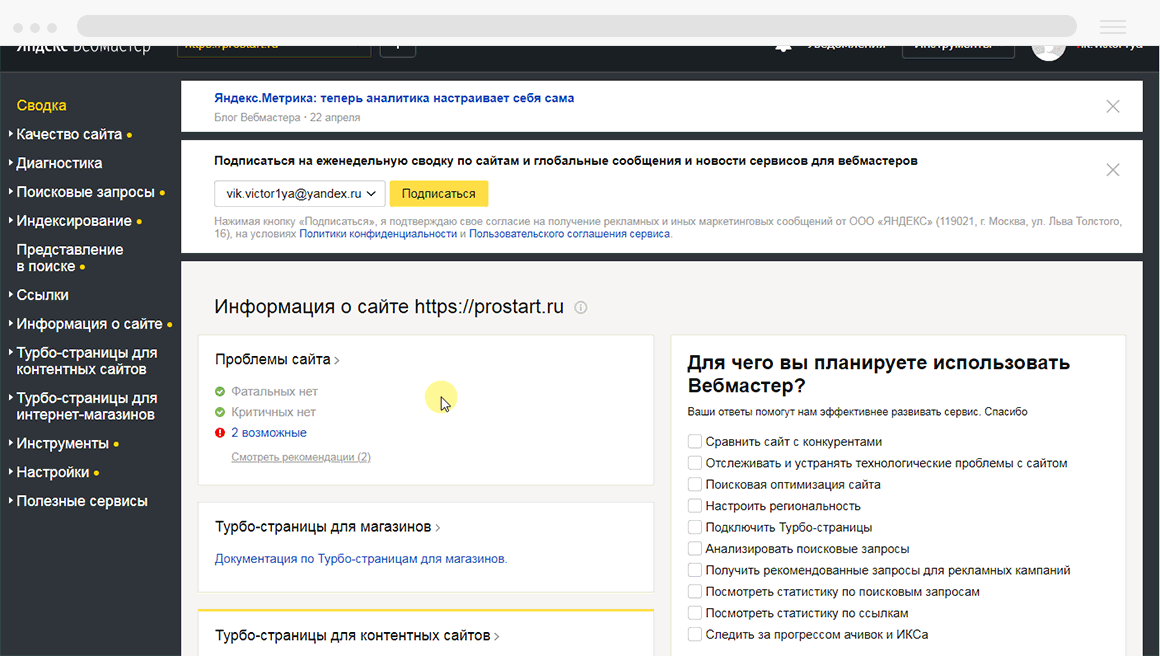Dismiss the weekly subscription banner
Screen dimensions: 1160x656
(1112, 170)
